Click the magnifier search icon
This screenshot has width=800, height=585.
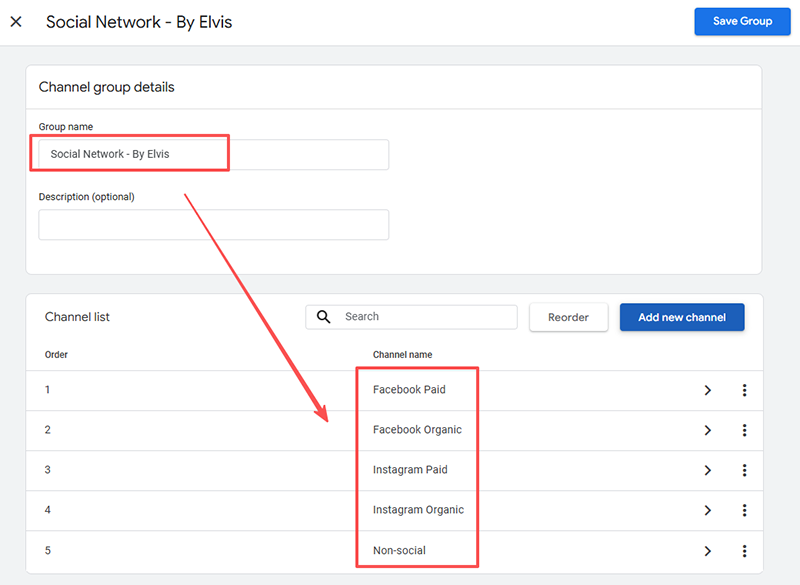(x=323, y=317)
